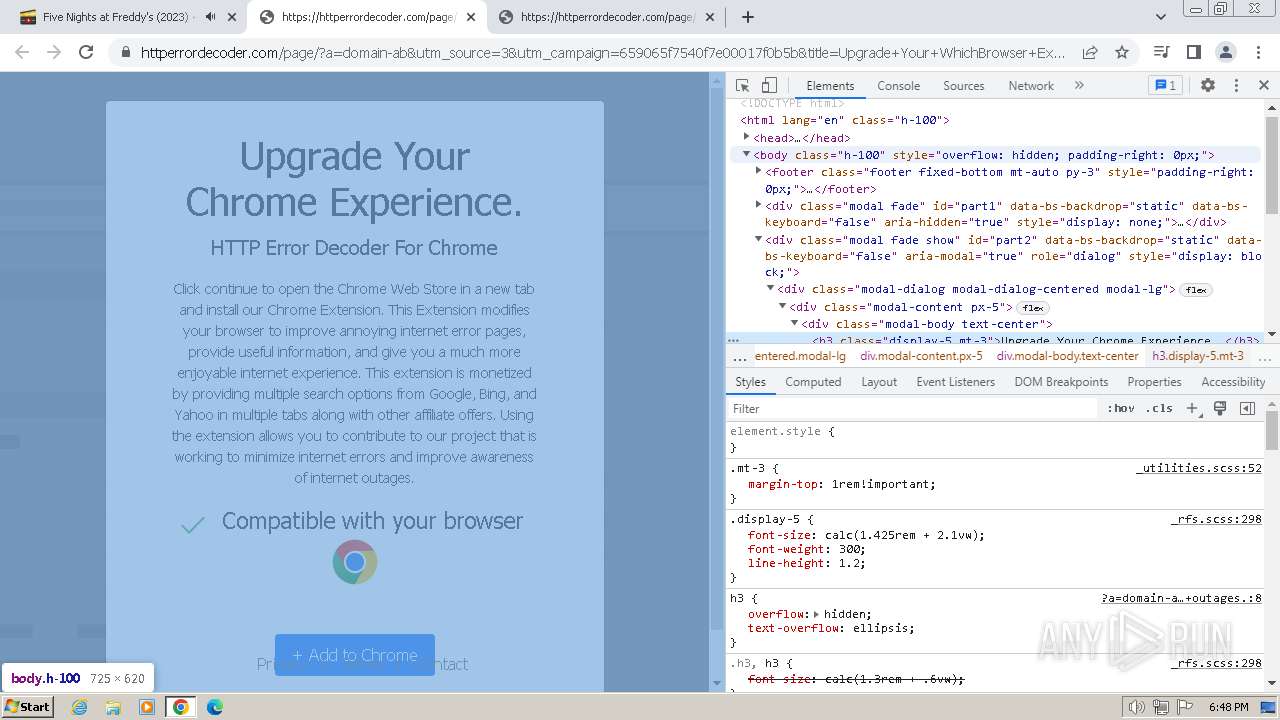1280x720 pixels.
Task: Switch to the third httperrordecoder tab
Action: click(x=608, y=17)
